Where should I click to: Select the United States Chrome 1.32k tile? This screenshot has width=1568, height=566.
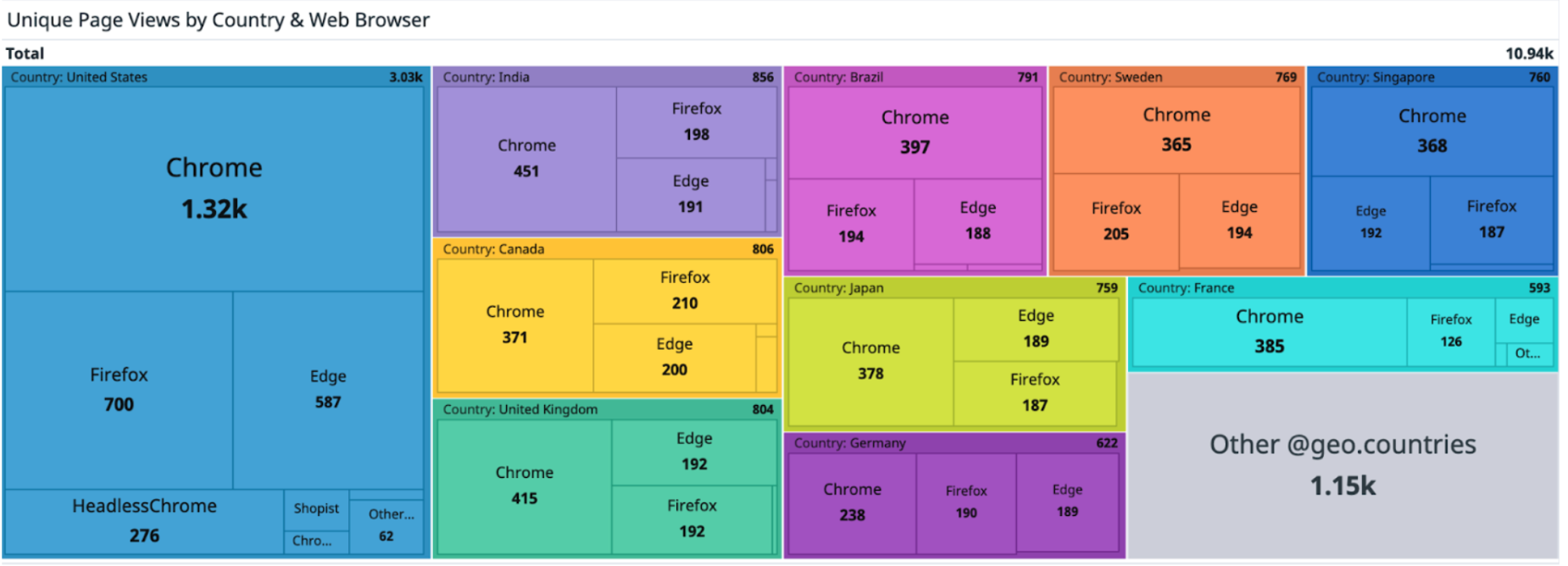click(x=214, y=189)
